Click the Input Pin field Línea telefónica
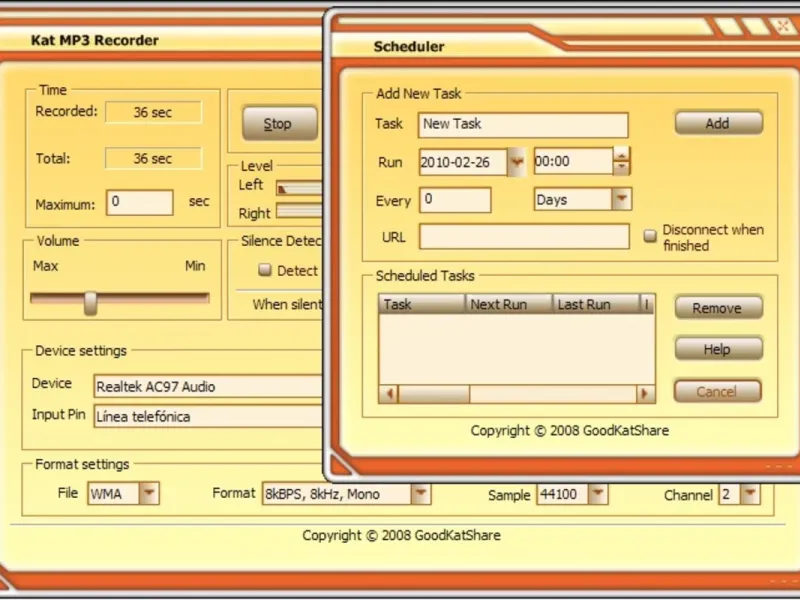Viewport: 800px width, 600px height. [208, 416]
